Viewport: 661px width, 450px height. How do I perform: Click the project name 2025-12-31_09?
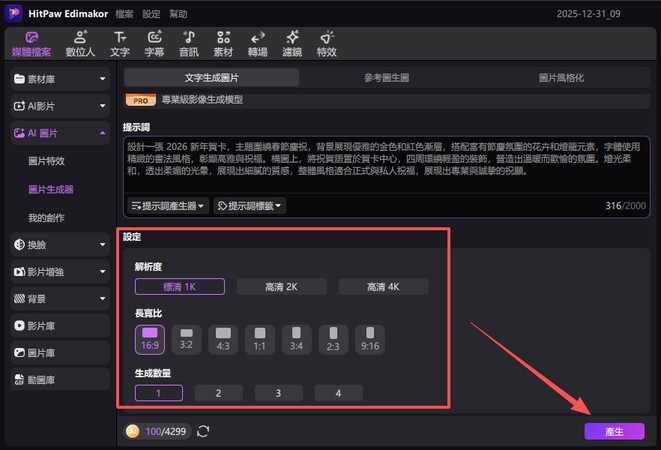[x=588, y=14]
